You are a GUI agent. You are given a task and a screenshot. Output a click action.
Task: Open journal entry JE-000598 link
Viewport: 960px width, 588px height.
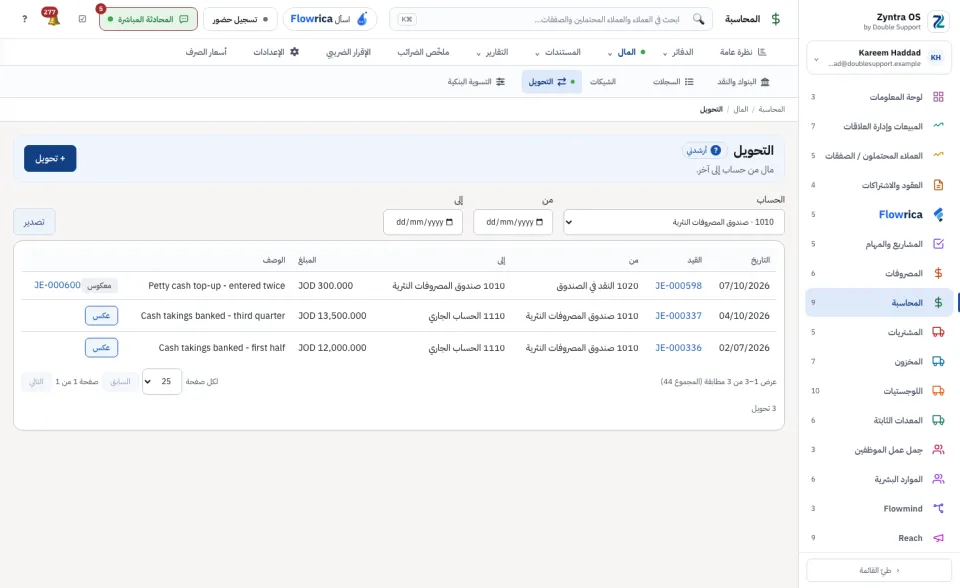[678, 285]
